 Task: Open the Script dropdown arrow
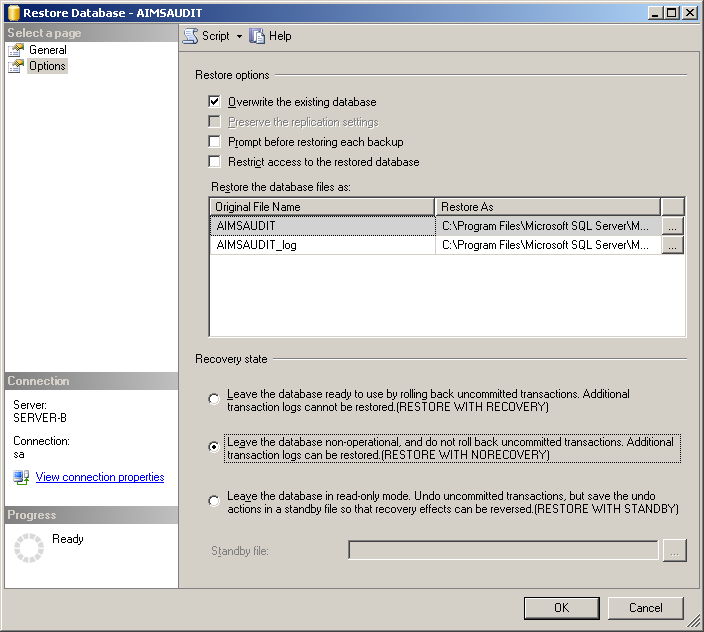pyautogui.click(x=240, y=36)
